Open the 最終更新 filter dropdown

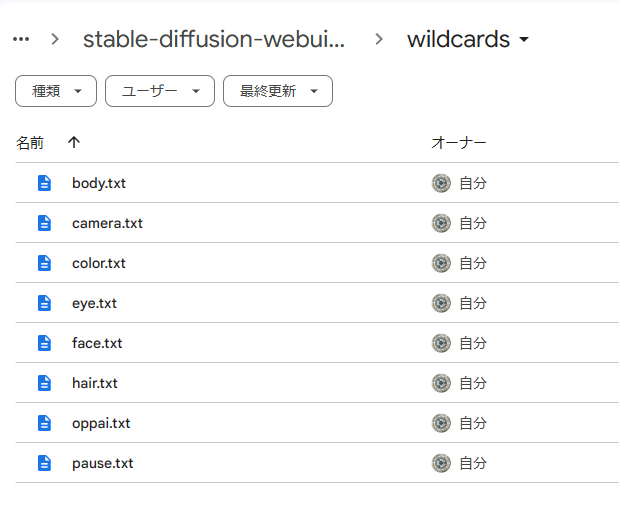(x=277, y=91)
